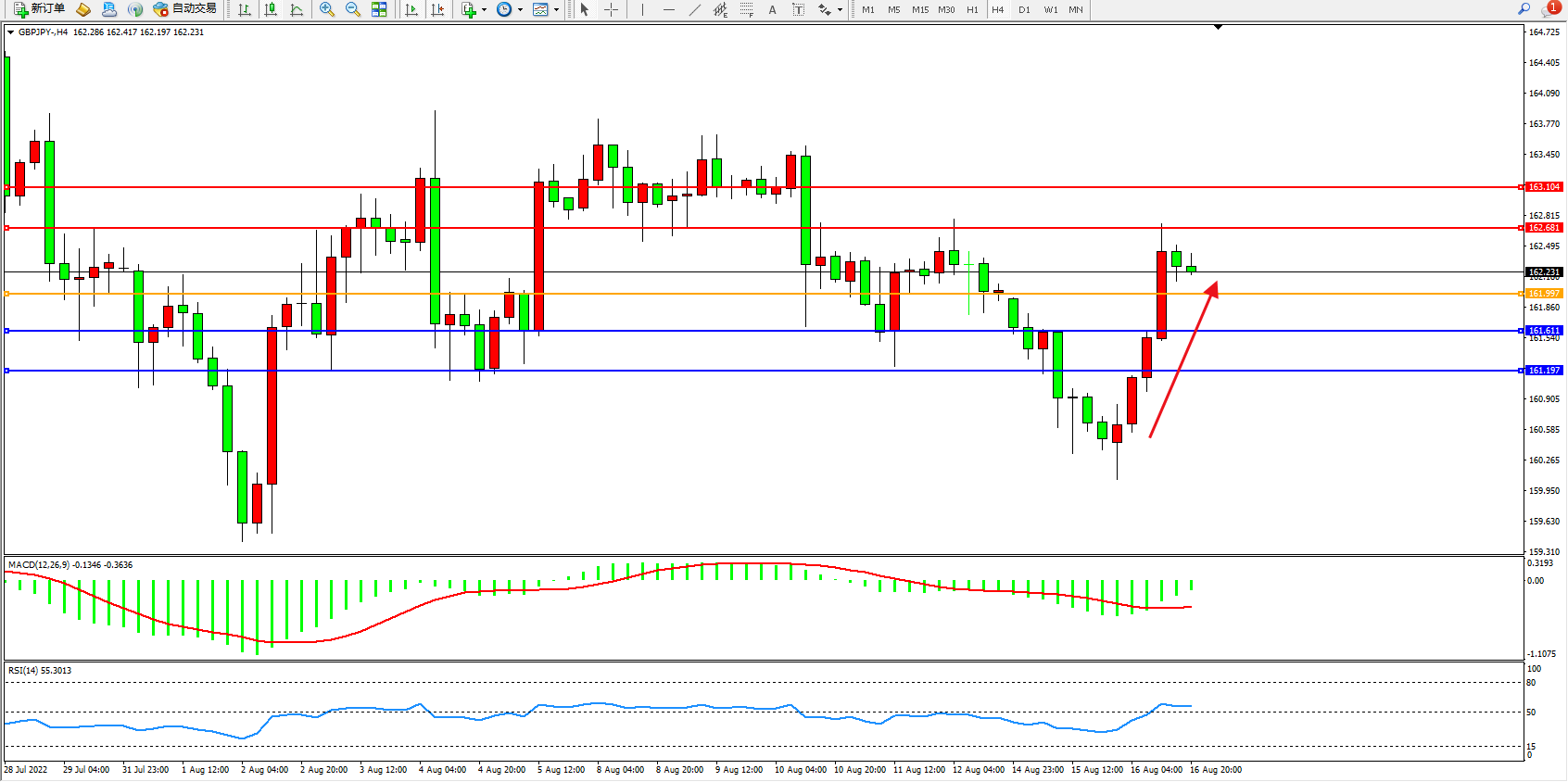This screenshot has width=1568, height=782.
Task: Select the crosshair tool
Action: tap(612, 9)
